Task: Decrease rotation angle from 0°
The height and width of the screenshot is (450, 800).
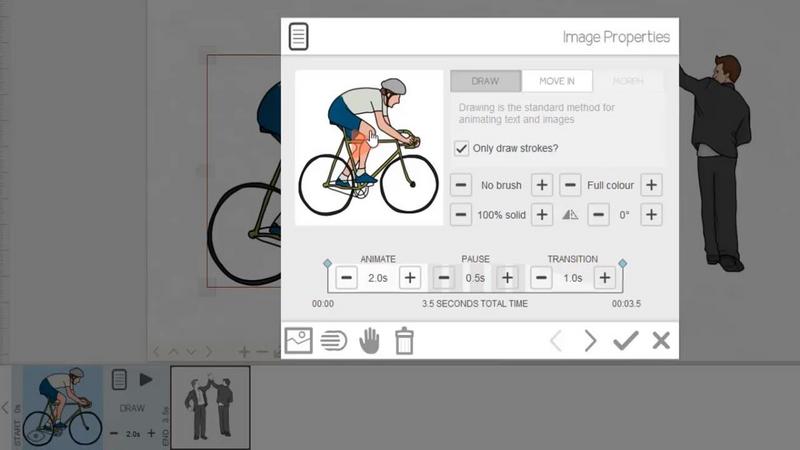Action: [598, 215]
